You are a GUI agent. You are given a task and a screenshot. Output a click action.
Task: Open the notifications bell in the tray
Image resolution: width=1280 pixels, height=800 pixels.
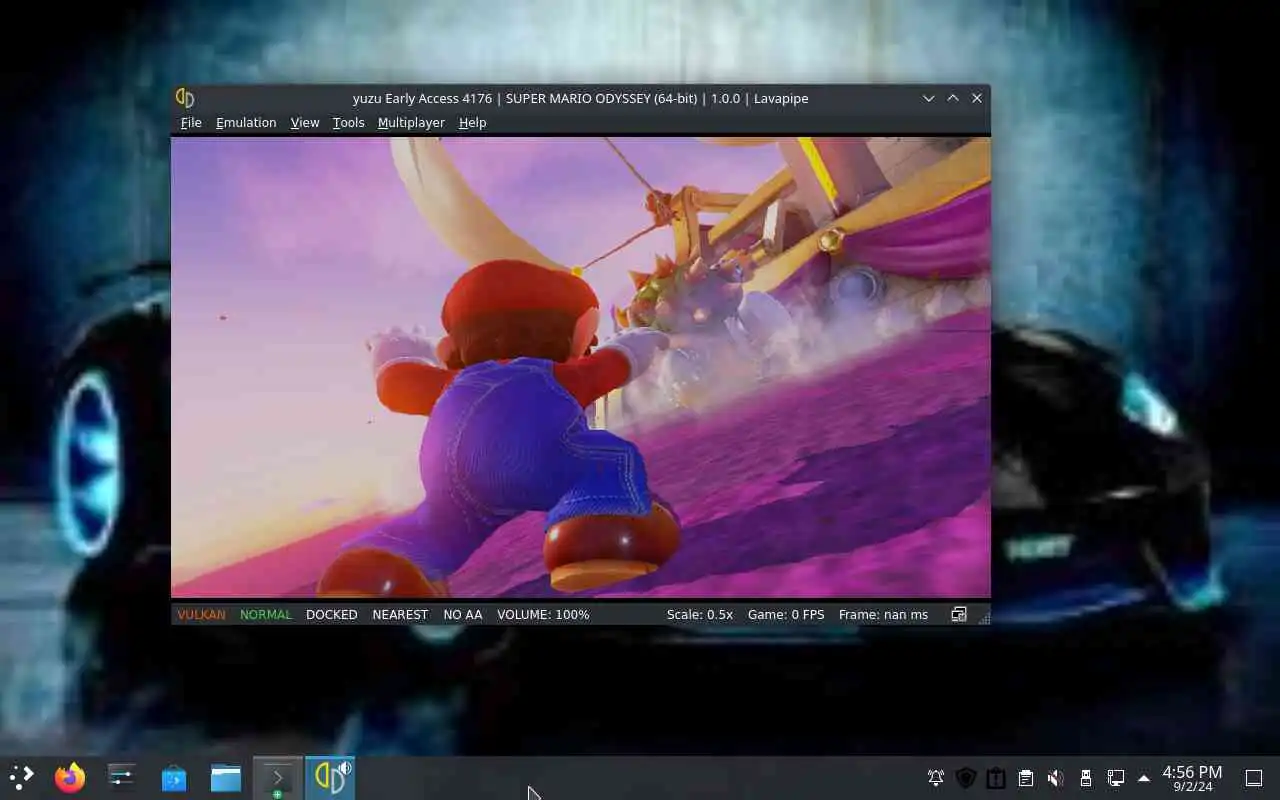pyautogui.click(x=936, y=778)
